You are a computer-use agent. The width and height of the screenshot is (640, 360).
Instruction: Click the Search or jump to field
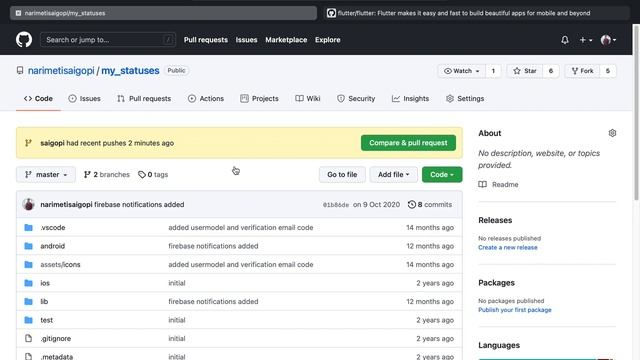point(108,40)
